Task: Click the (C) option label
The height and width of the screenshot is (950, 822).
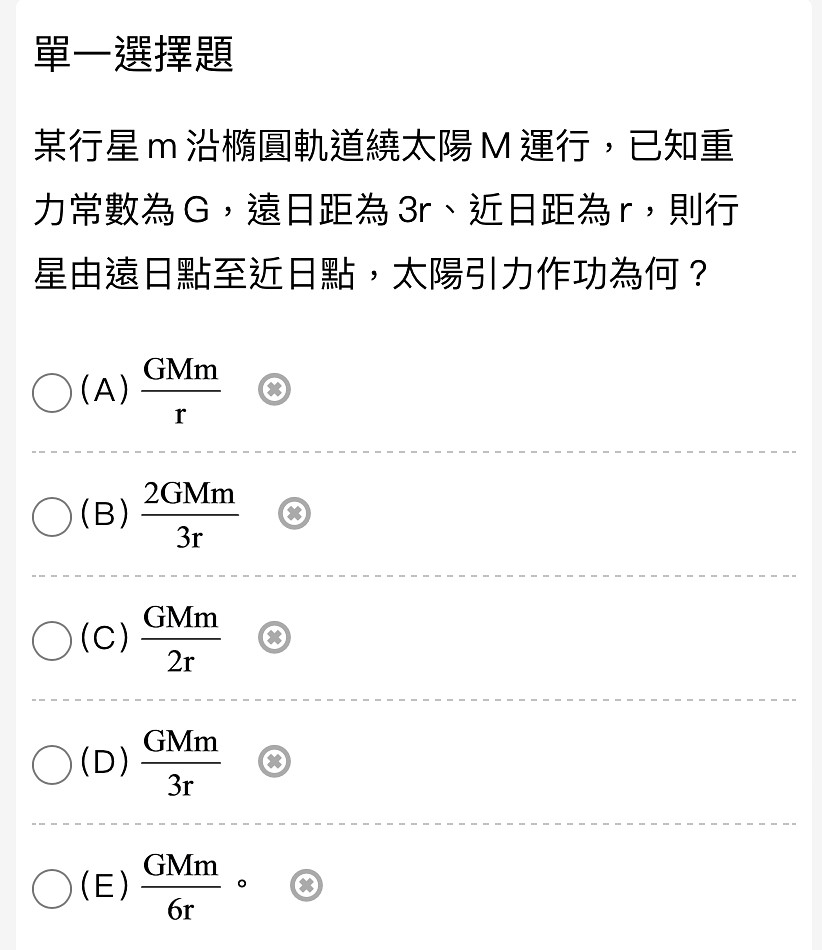Action: [x=105, y=638]
